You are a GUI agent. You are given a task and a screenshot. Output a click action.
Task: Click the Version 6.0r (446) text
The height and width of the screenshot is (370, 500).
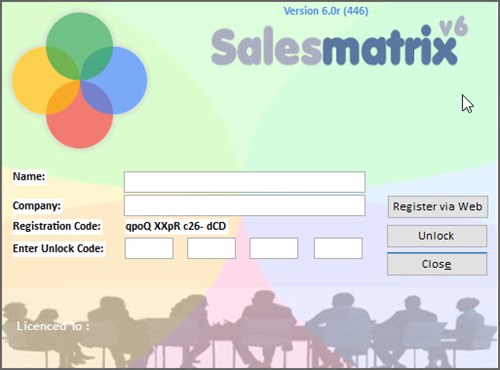click(x=326, y=11)
